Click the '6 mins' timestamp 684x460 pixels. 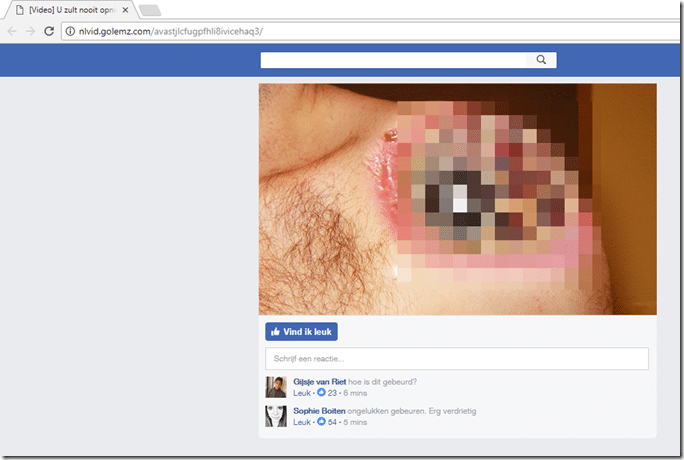(x=355, y=393)
